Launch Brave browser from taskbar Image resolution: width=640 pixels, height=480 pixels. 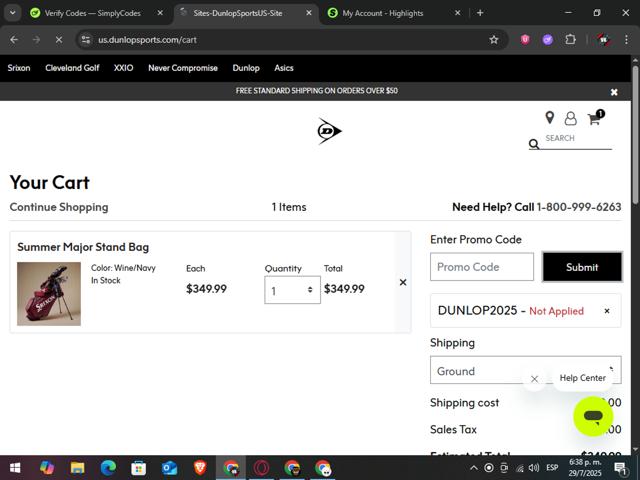(200, 468)
